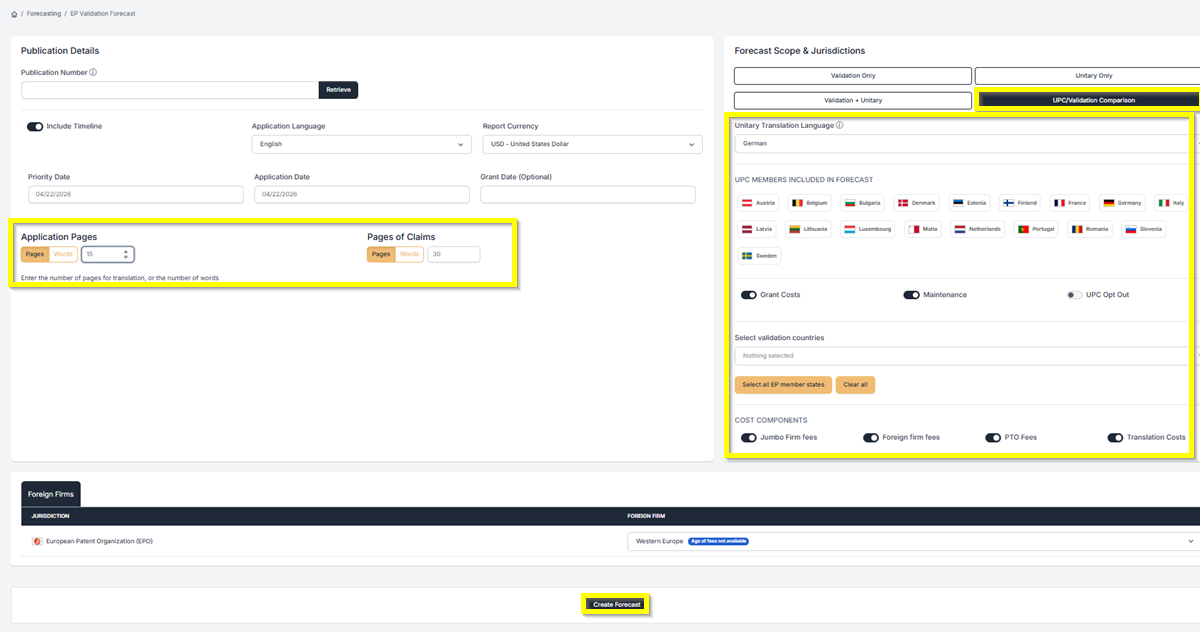Screen dimensions: 1200x632
Task: Select the Validation Only scope tab
Action: (853, 75)
